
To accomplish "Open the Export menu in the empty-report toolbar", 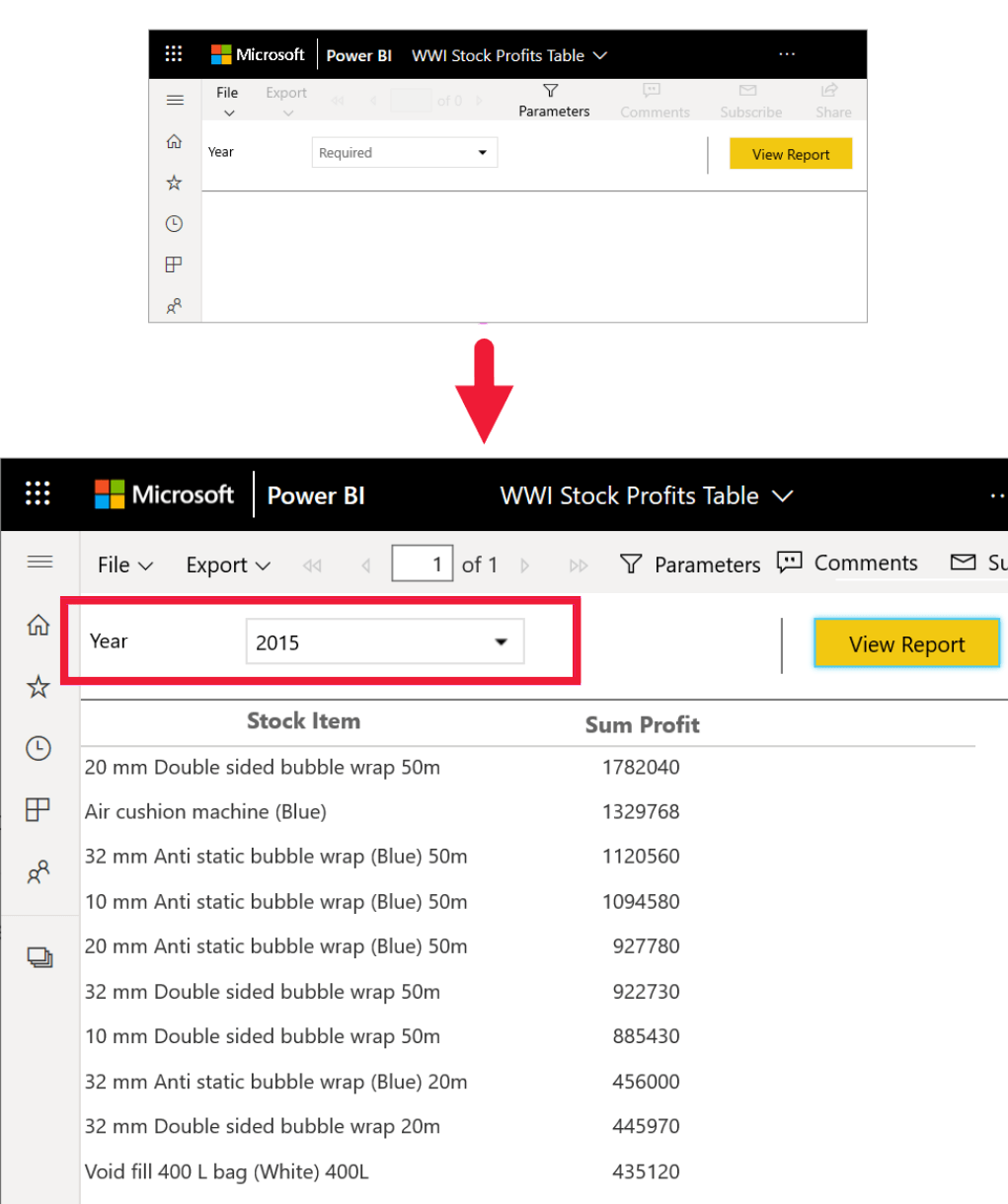I will tap(286, 102).
